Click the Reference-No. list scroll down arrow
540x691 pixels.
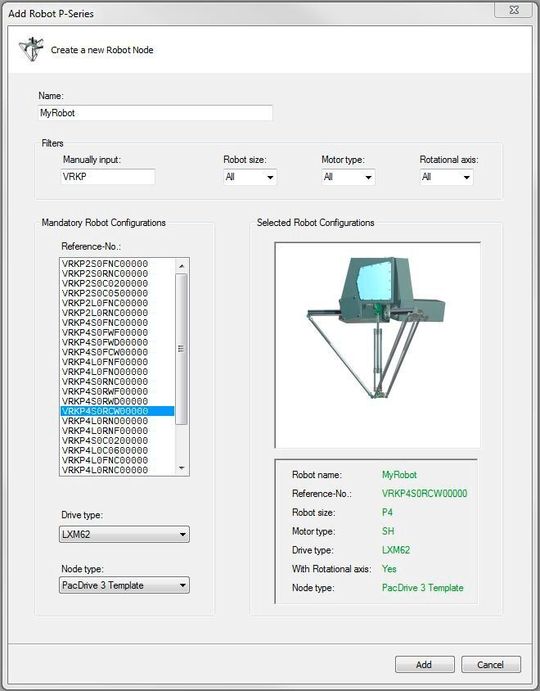(182, 468)
